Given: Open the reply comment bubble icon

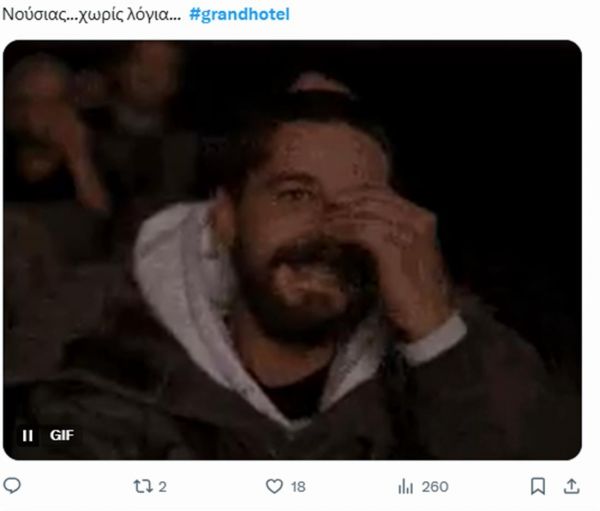Looking at the screenshot, I should [12, 486].
